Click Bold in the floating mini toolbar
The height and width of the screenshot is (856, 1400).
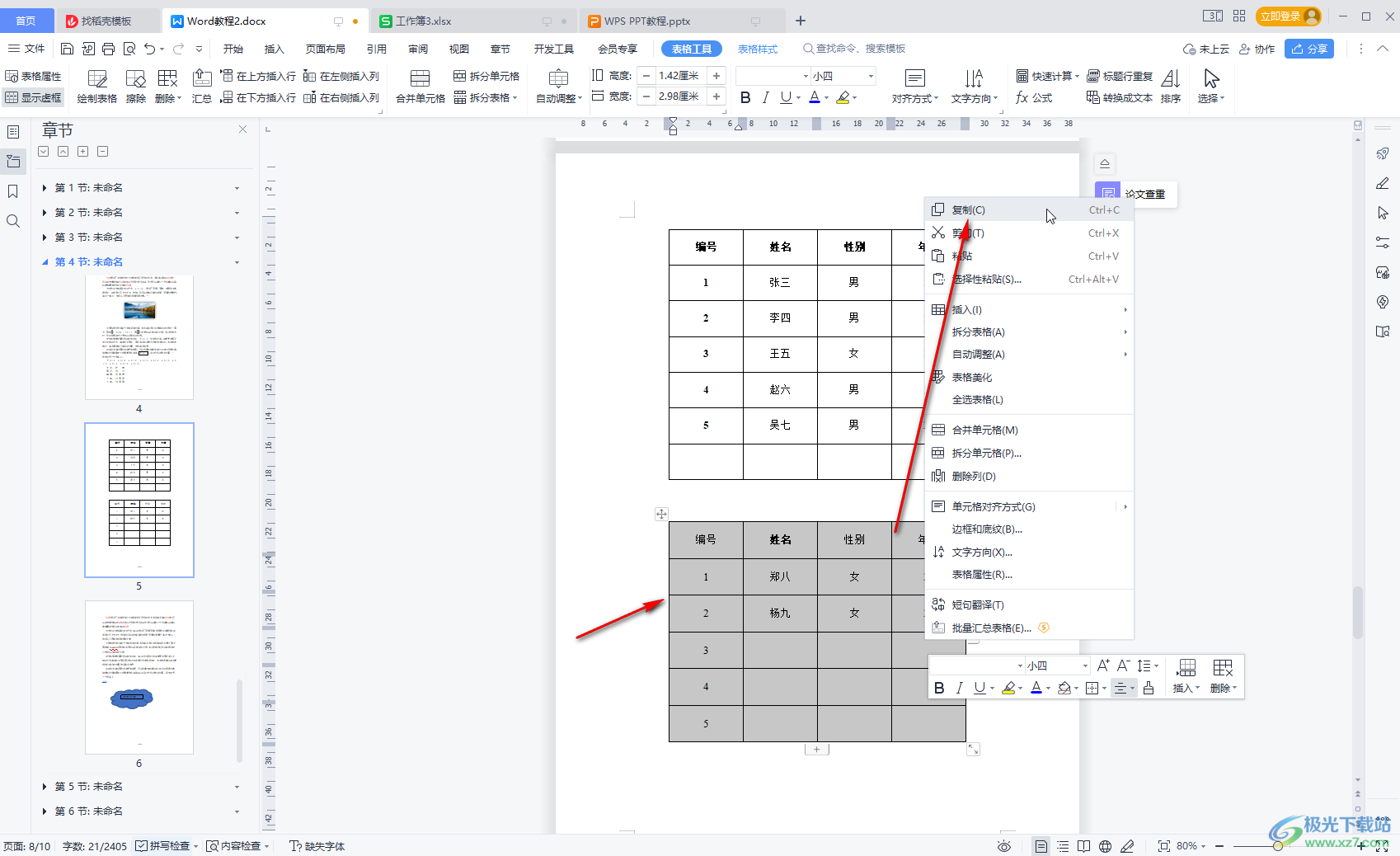coord(939,688)
